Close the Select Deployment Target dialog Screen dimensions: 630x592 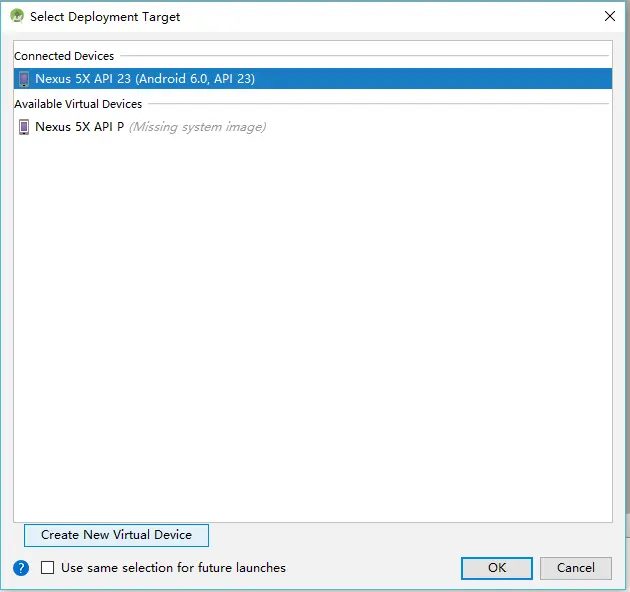(610, 16)
